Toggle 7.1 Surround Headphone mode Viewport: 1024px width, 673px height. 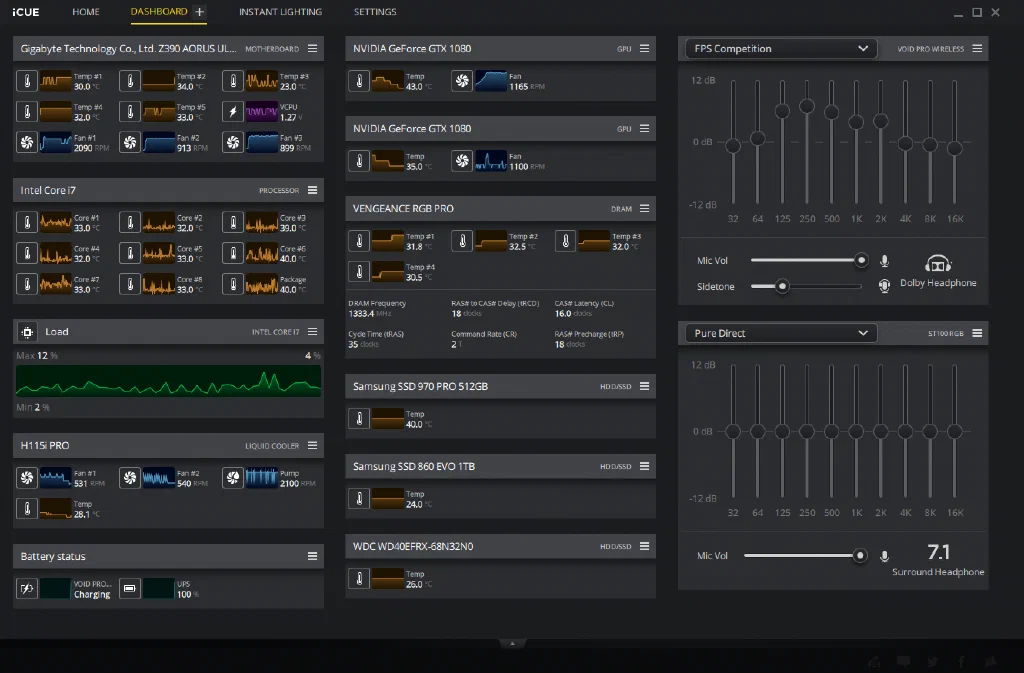click(x=938, y=560)
